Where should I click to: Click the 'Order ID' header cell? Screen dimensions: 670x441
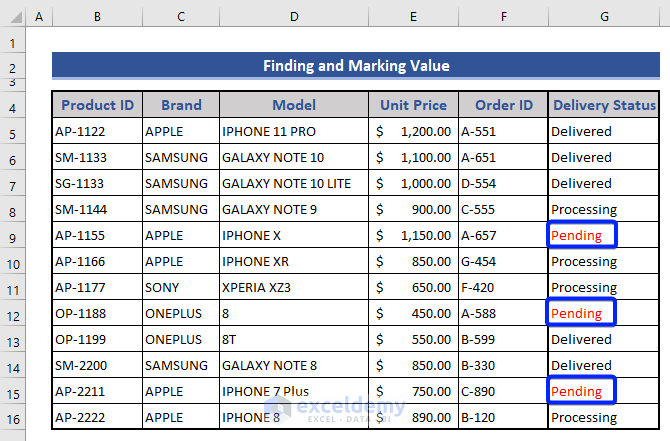click(x=504, y=105)
